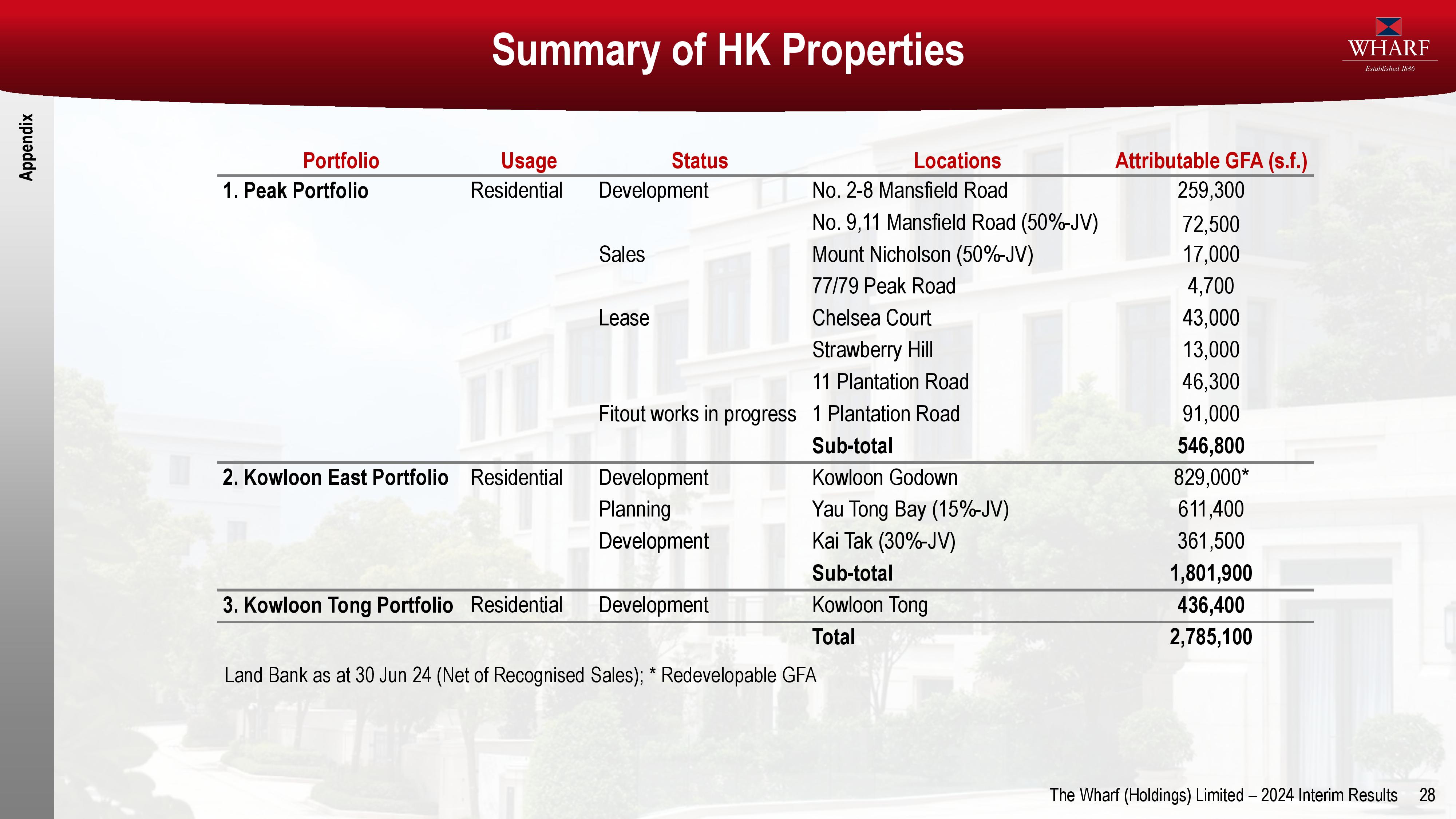Click the bold 'Total' label
The width and height of the screenshot is (1456, 819).
pyautogui.click(x=833, y=638)
